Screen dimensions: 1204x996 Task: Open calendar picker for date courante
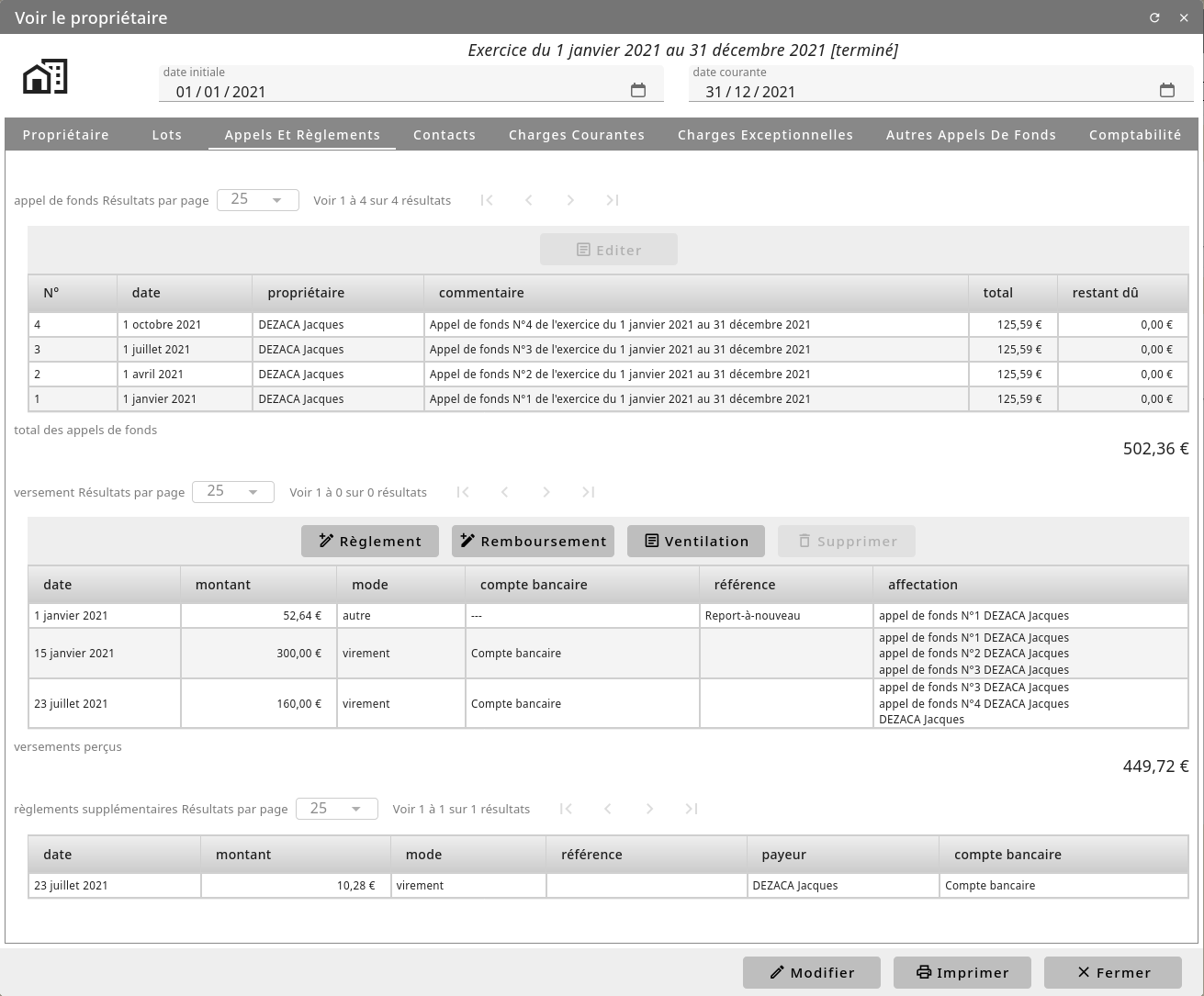[1167, 90]
